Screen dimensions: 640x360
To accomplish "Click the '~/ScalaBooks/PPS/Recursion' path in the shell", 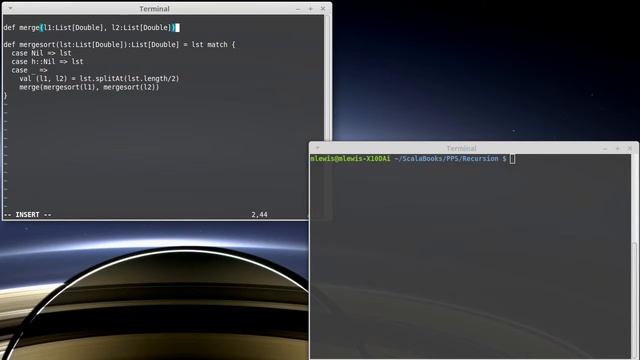I will coord(446,158).
